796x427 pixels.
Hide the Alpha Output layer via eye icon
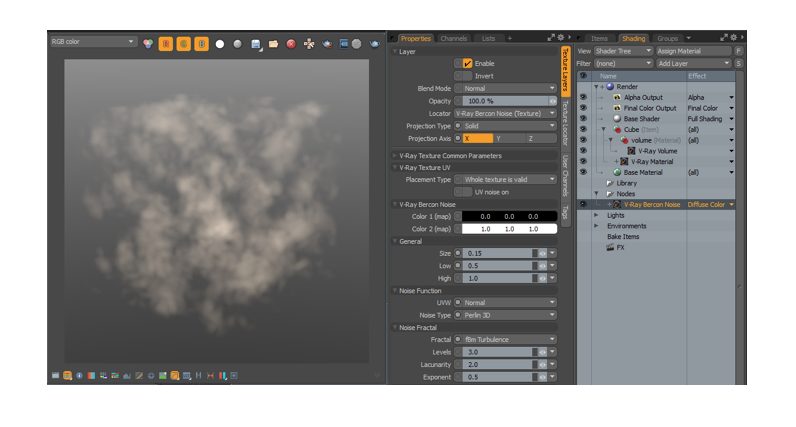(x=583, y=97)
